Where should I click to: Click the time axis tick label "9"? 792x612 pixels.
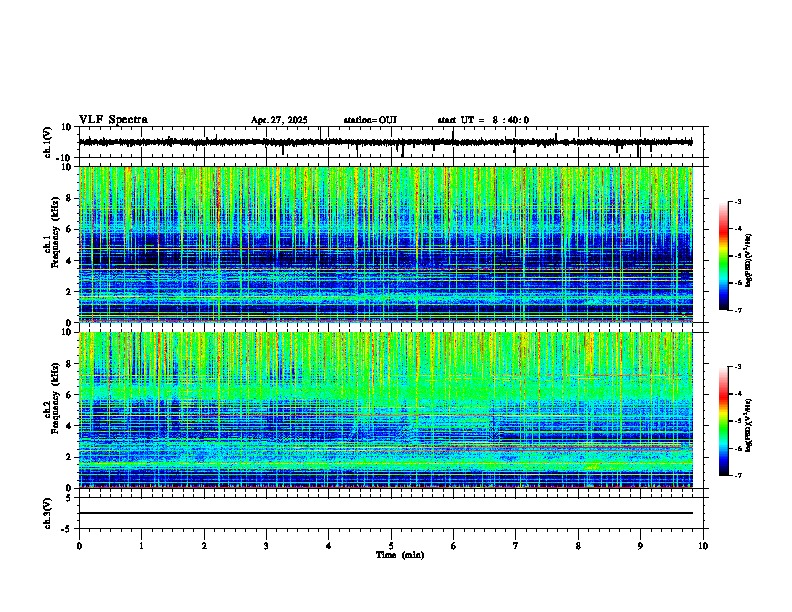point(640,546)
